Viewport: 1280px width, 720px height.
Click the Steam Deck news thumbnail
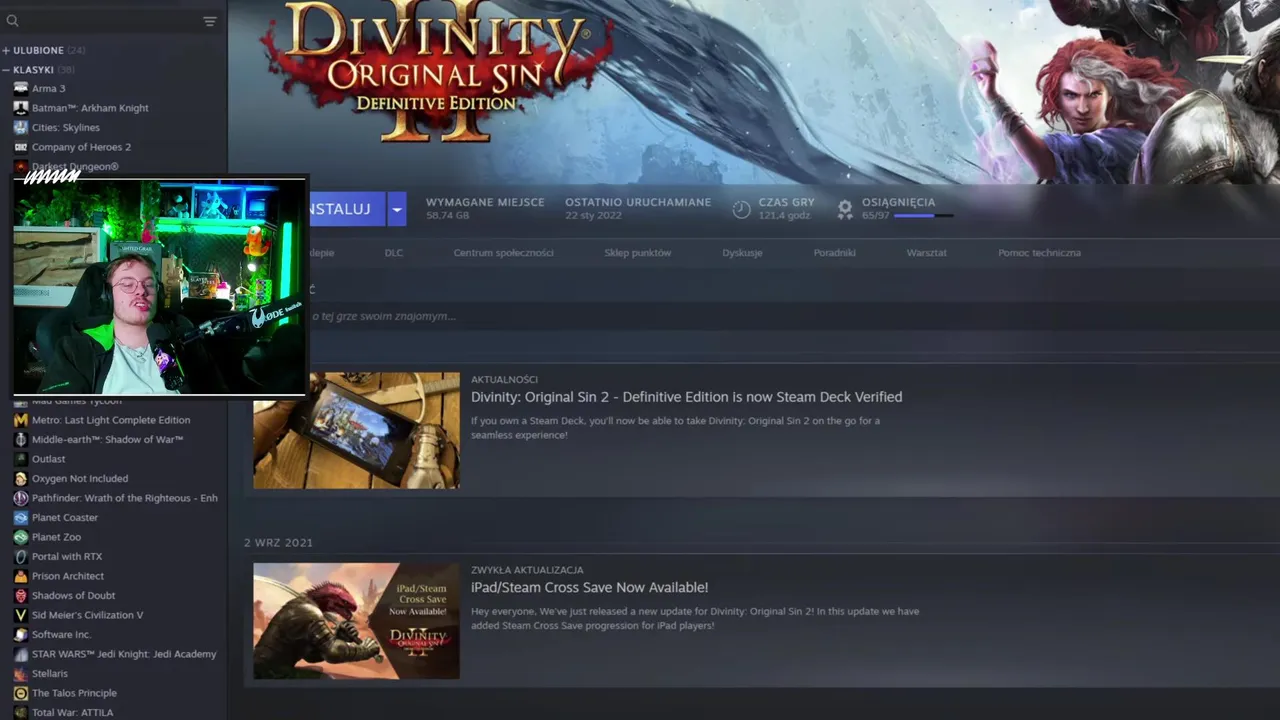click(x=356, y=430)
